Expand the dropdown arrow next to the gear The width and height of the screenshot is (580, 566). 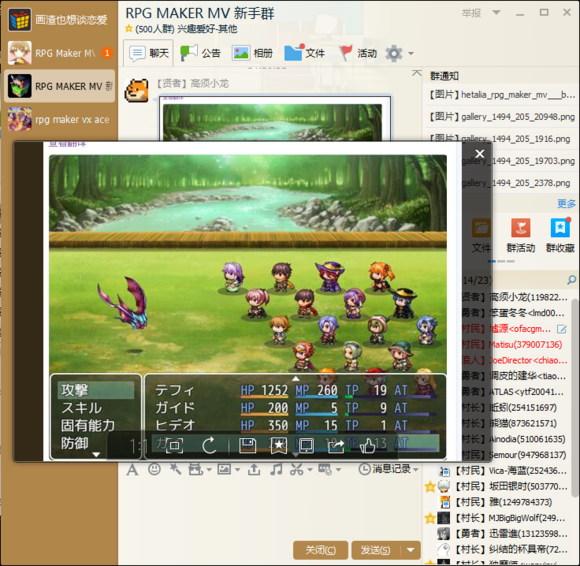pyautogui.click(x=411, y=53)
